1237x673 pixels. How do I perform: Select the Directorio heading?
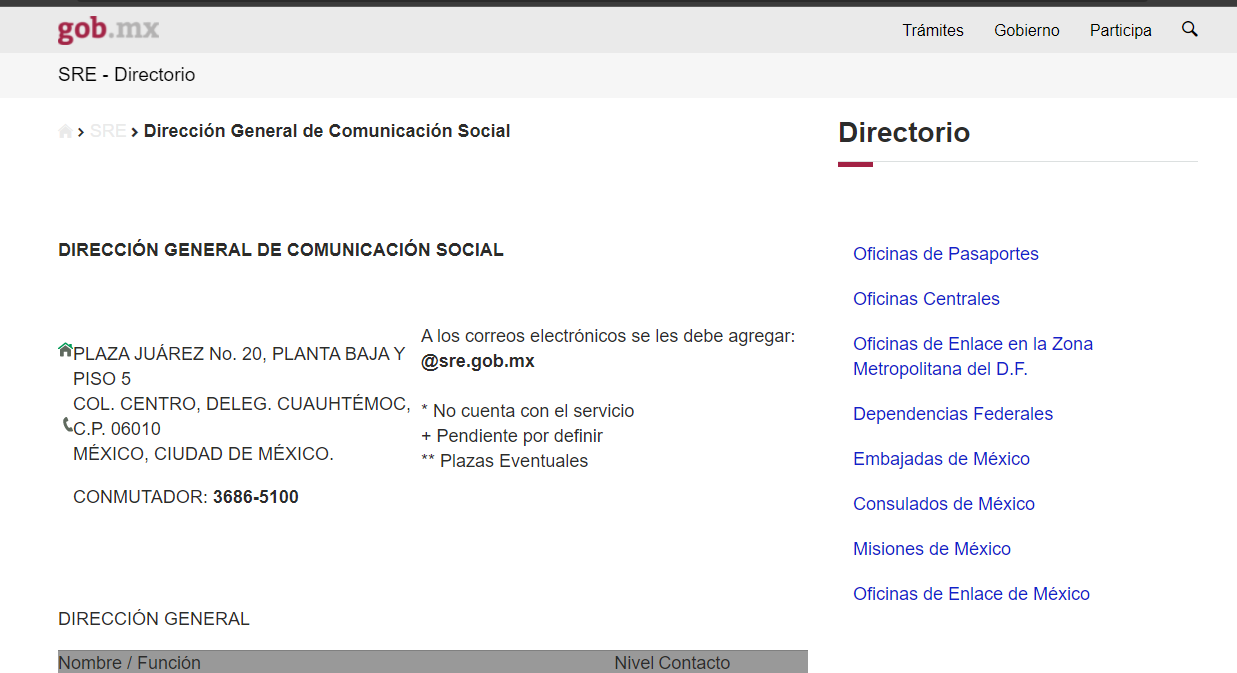[903, 132]
